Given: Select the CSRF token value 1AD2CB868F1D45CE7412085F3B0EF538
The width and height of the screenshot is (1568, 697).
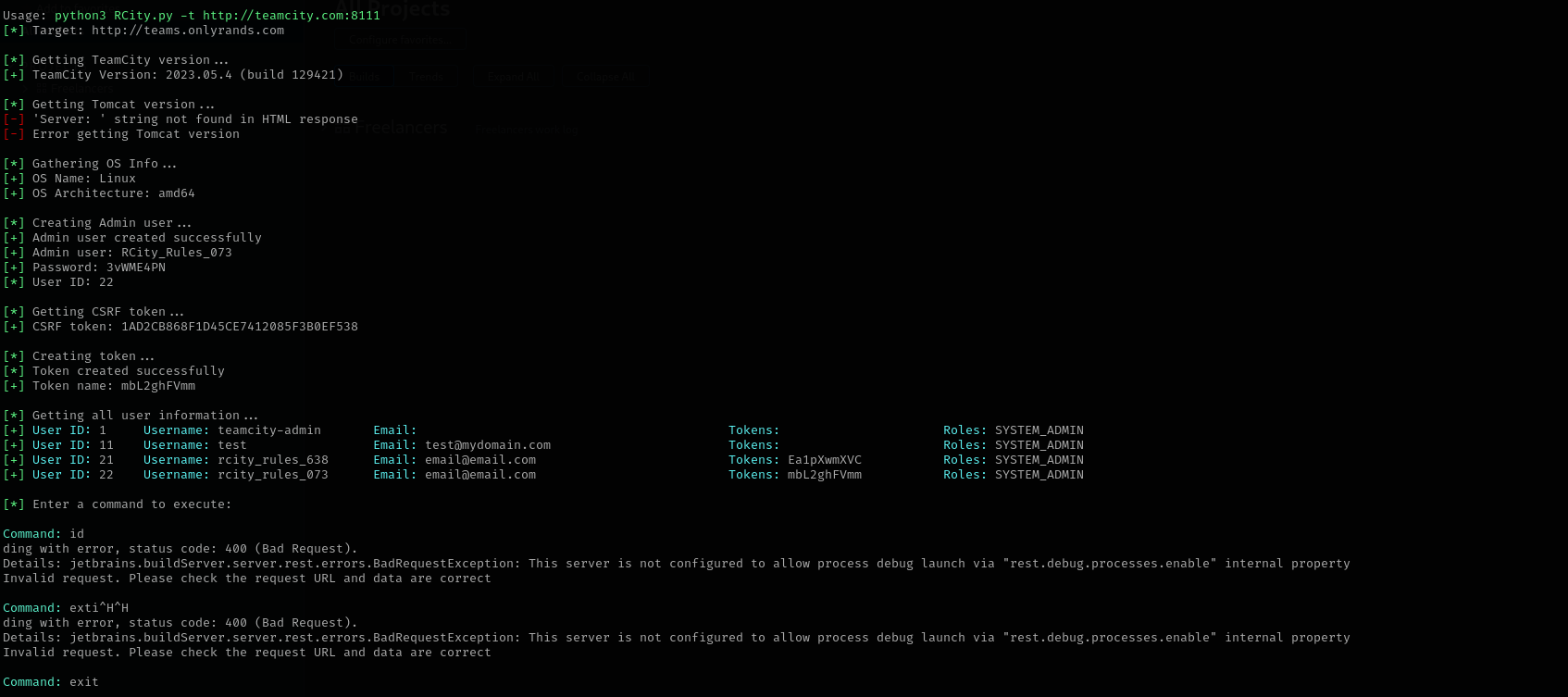Looking at the screenshot, I should pos(240,327).
